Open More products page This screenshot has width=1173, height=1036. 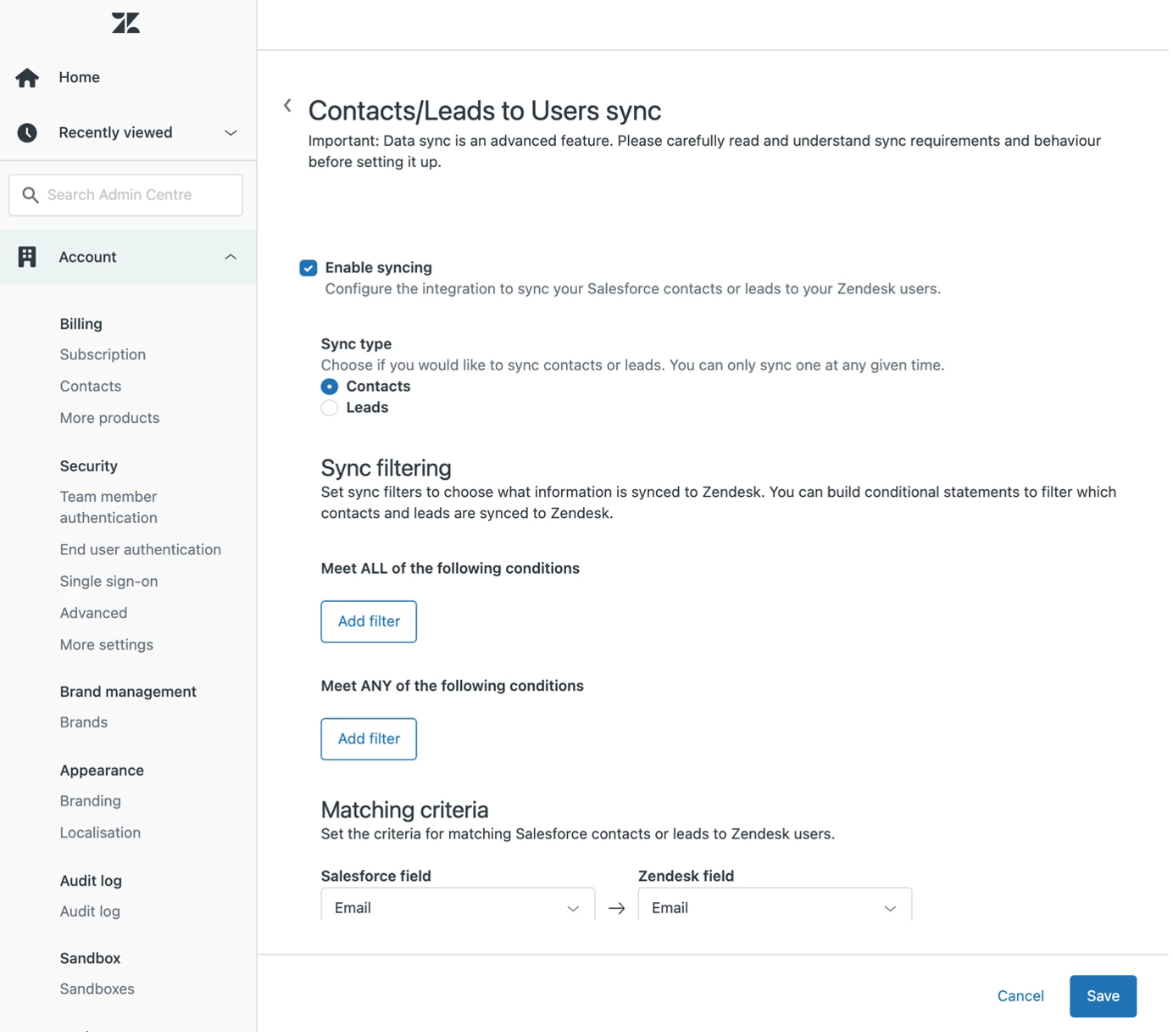pos(110,420)
